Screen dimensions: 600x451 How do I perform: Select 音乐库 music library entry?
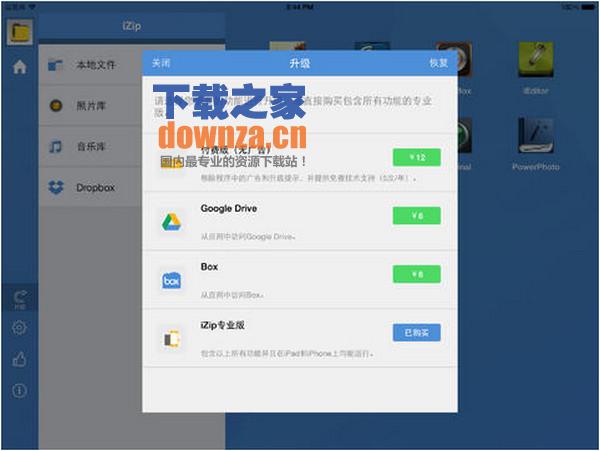click(90, 147)
